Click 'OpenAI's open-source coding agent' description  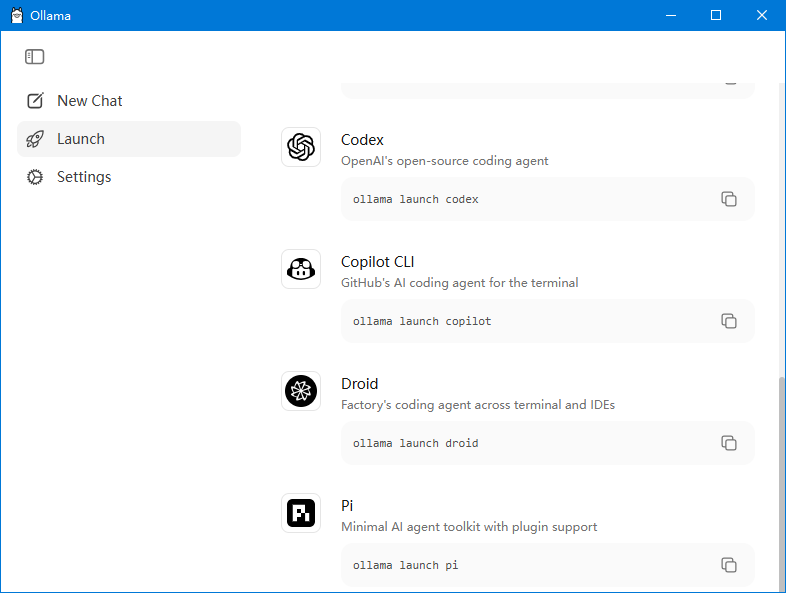coord(445,161)
